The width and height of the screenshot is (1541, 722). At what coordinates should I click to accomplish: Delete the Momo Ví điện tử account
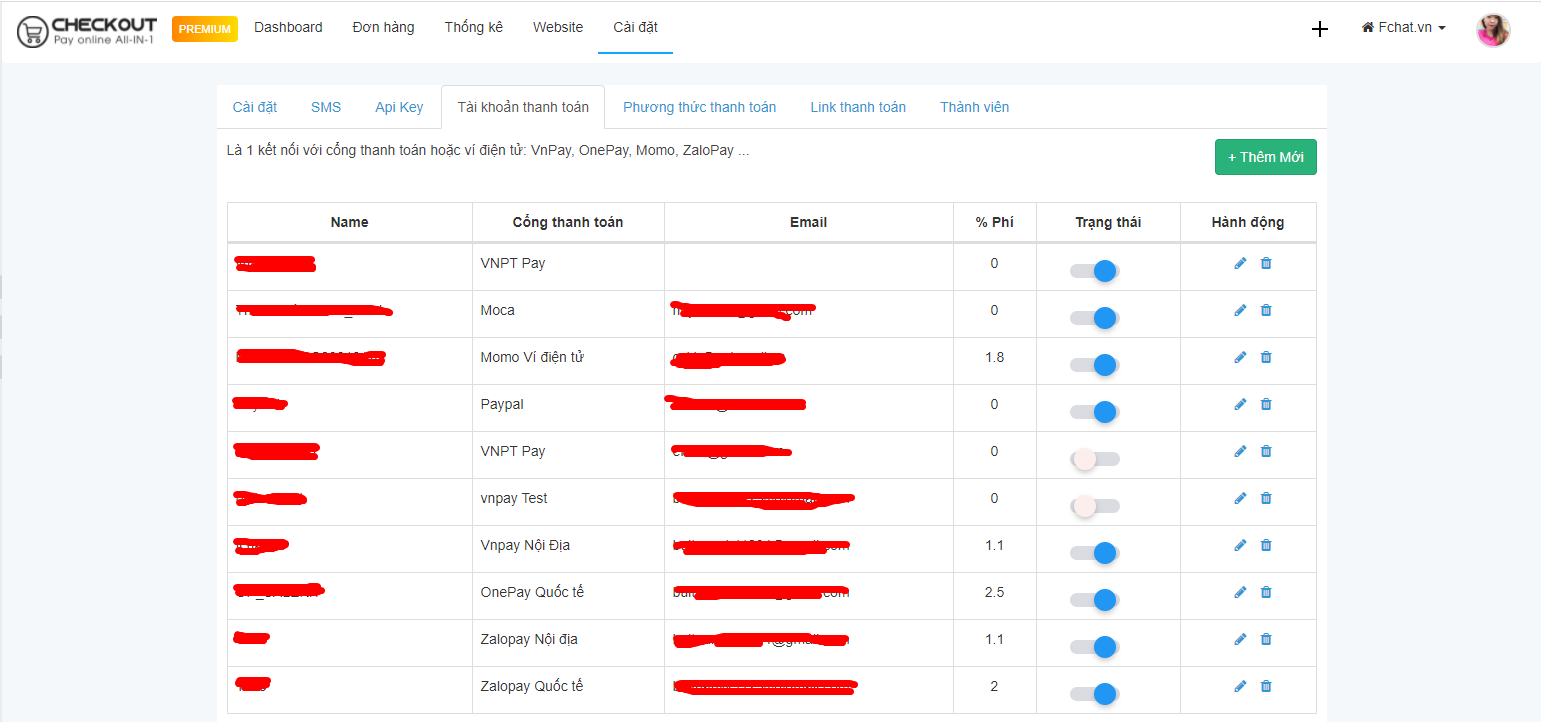(x=1266, y=357)
